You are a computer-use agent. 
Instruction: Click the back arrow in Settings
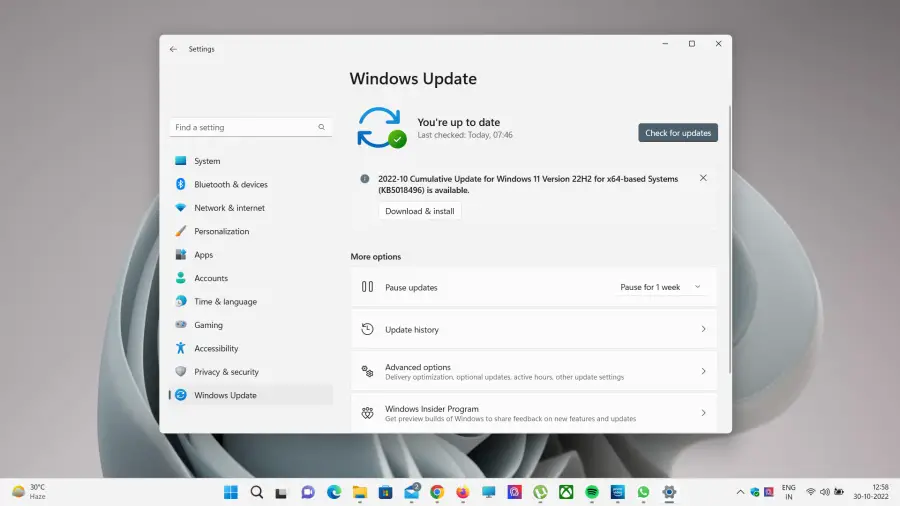(x=173, y=49)
